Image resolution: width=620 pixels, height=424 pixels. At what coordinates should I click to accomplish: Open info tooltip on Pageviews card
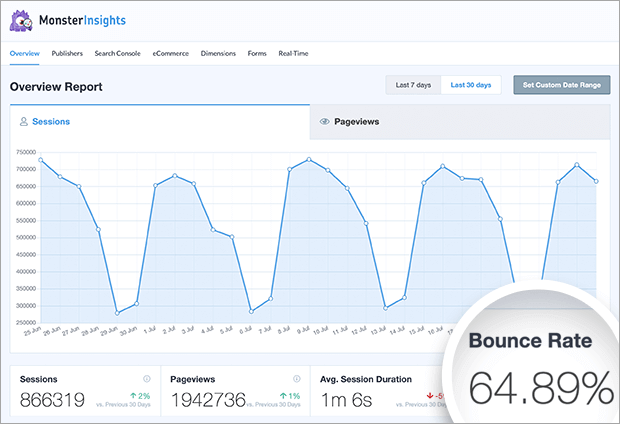(x=297, y=379)
